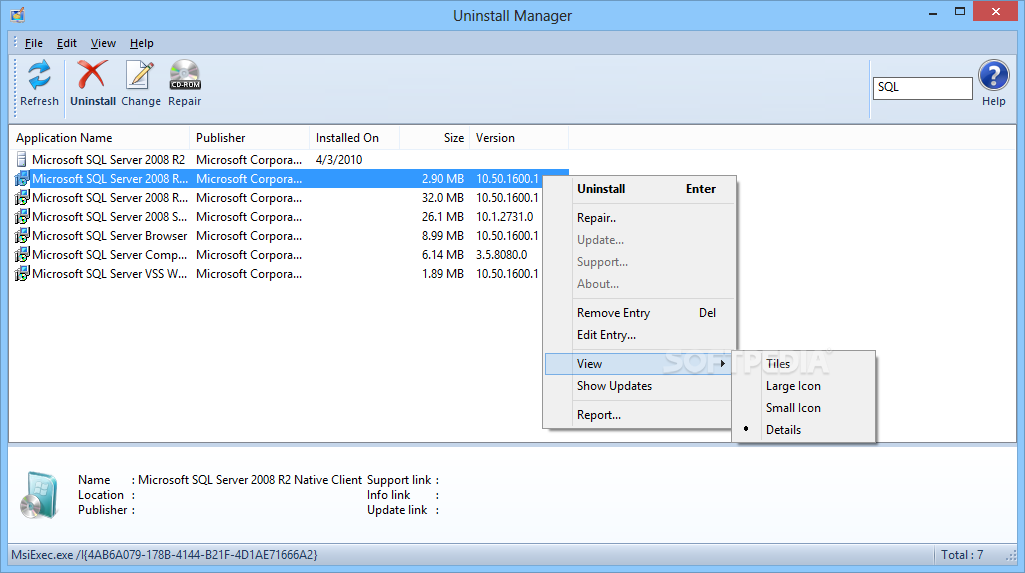Choose Uninstall from the context menu
This screenshot has height=573, width=1025.
[639, 189]
